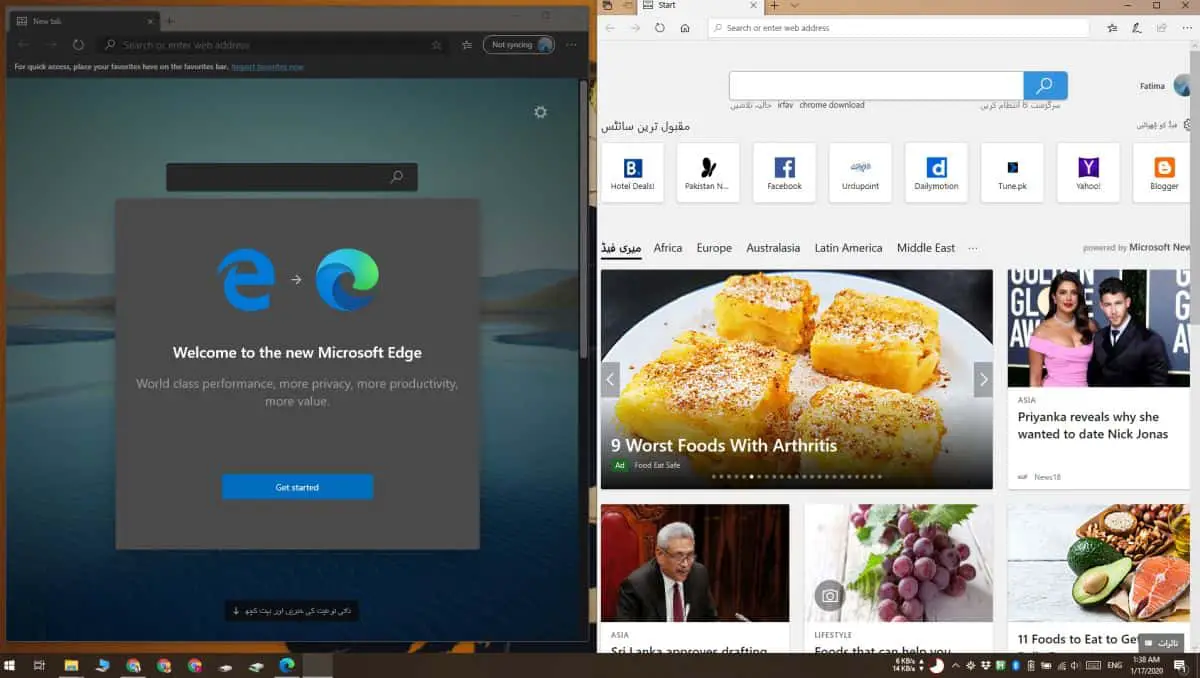Select the Latin America news feed tab
The image size is (1200, 678).
[848, 248]
